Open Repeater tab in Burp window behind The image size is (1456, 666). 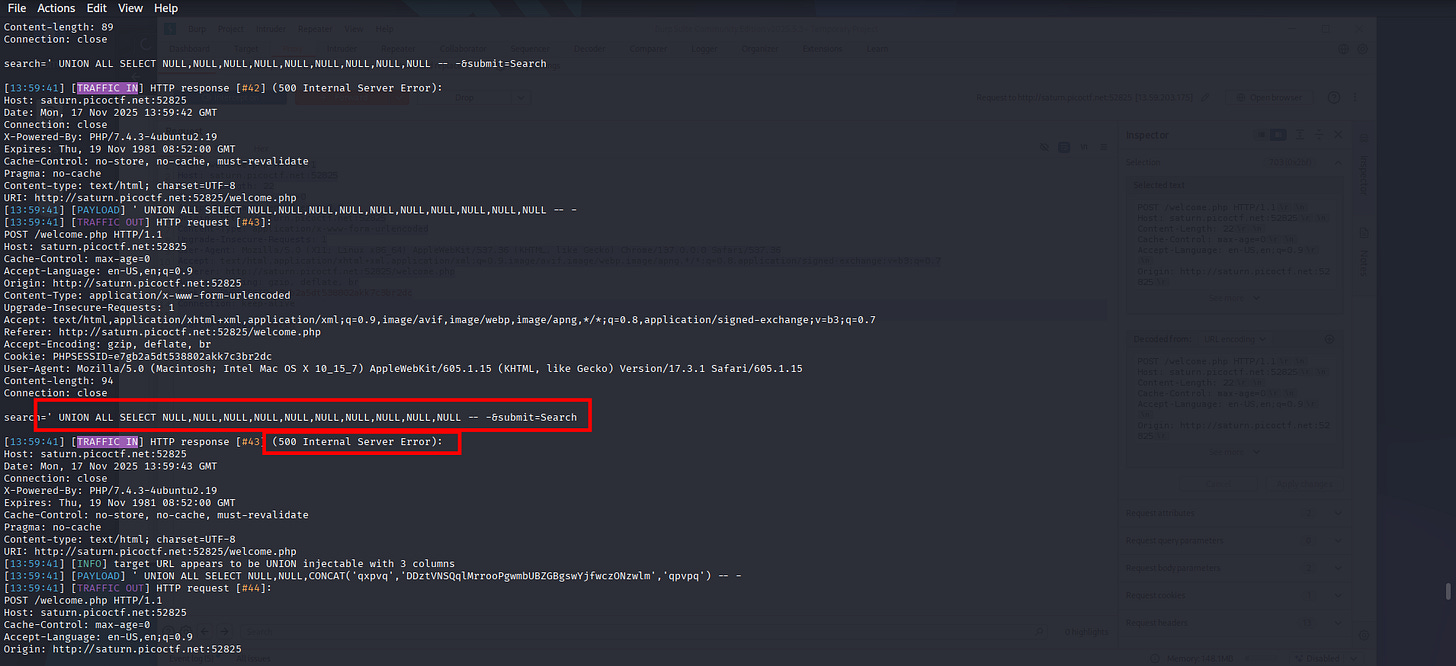(x=399, y=47)
